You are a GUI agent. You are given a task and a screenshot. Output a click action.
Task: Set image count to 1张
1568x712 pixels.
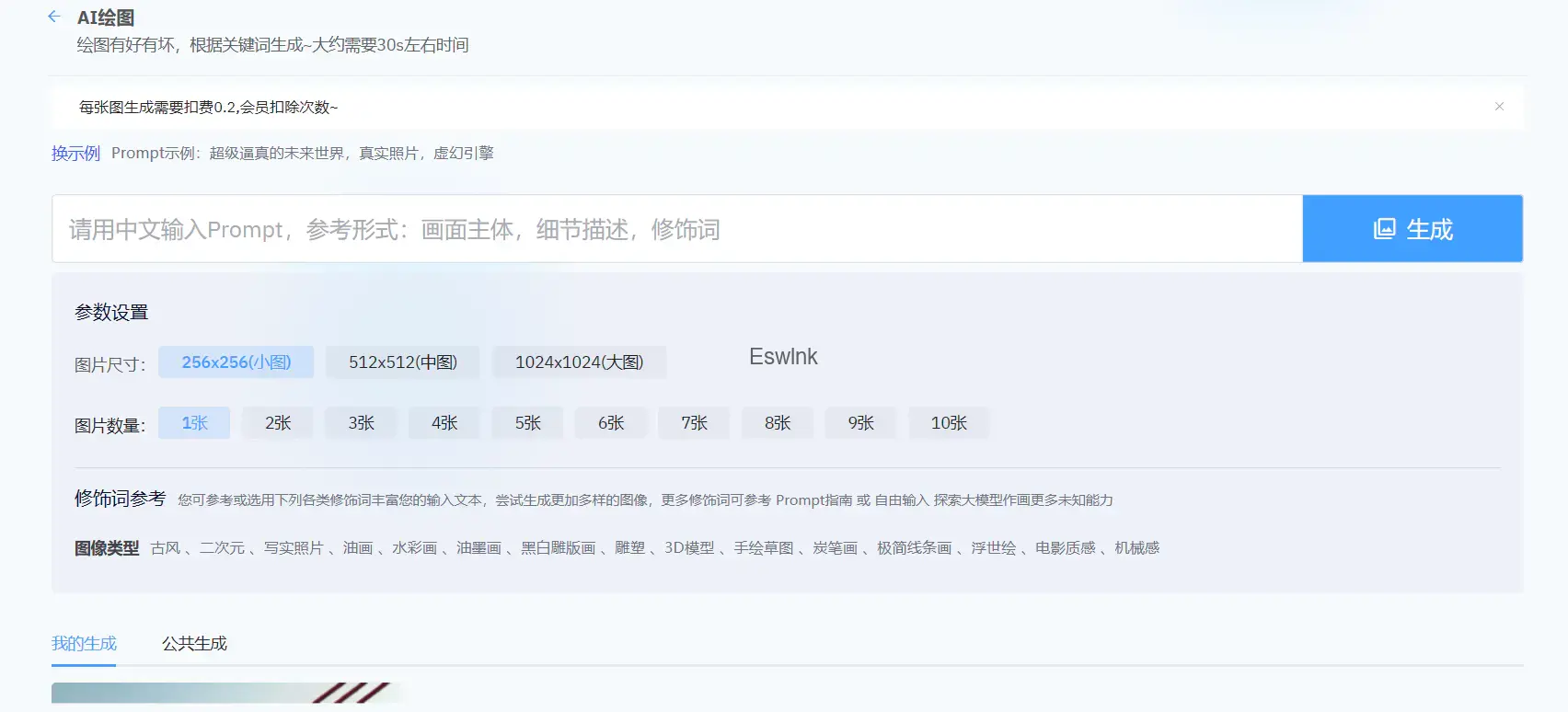194,423
